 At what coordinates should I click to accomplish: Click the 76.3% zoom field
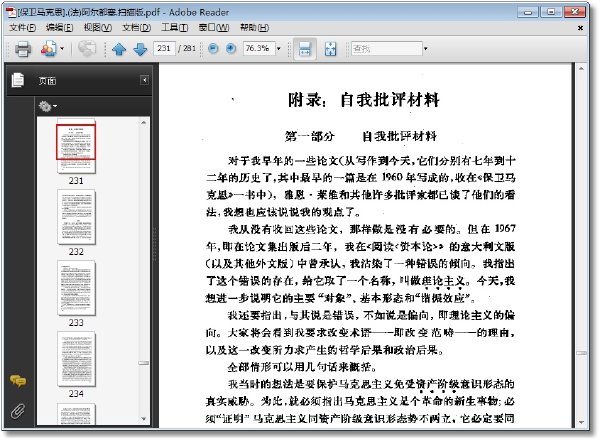tap(259, 48)
